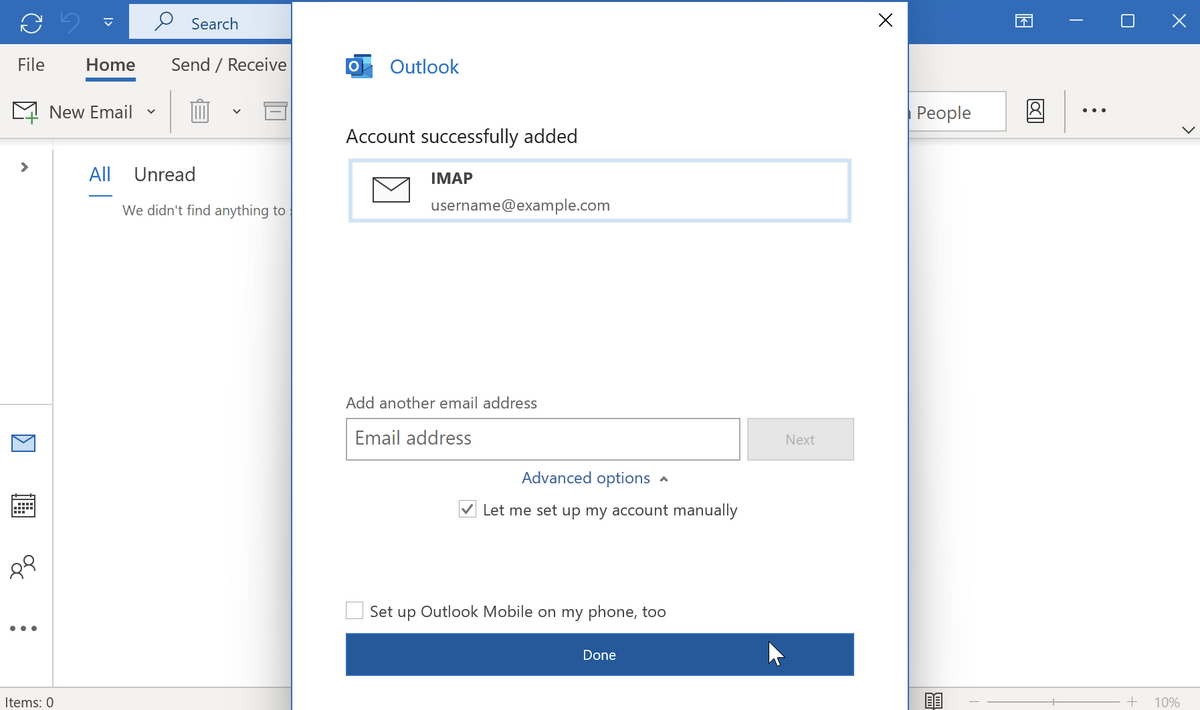
Task: Open the Address Book icon
Action: coord(1035,111)
